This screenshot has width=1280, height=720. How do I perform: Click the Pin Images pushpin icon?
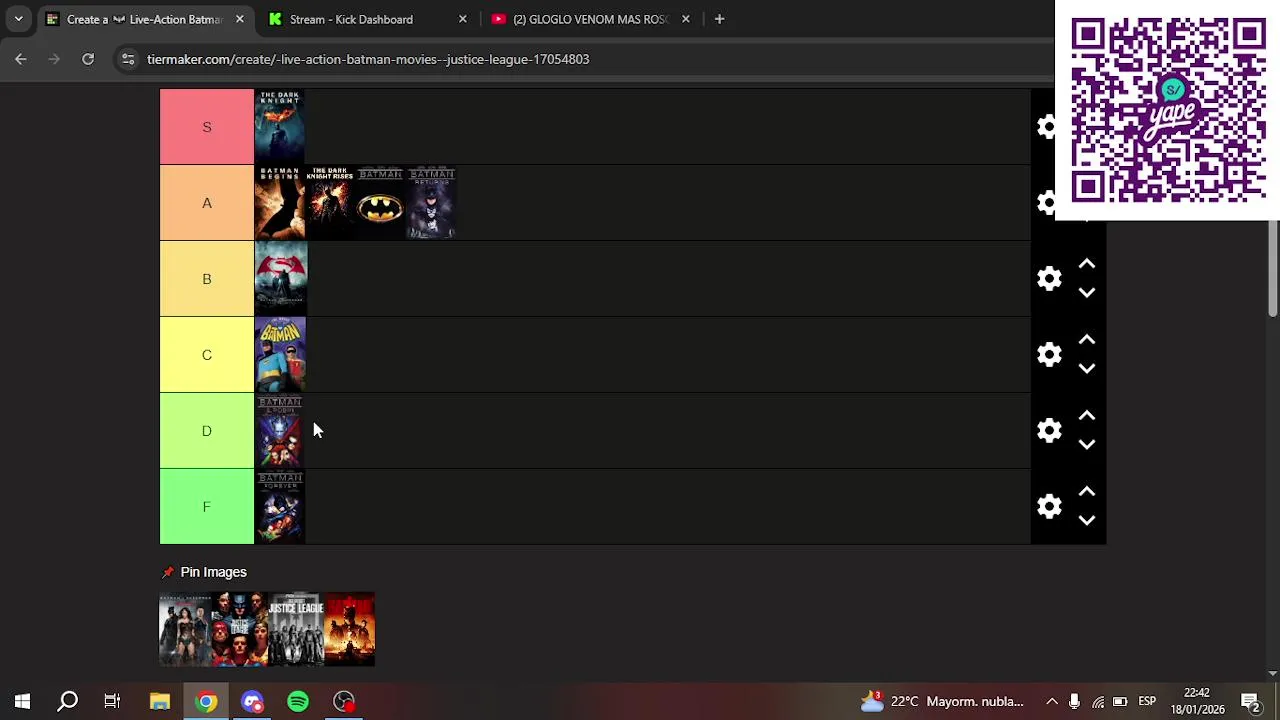tap(167, 572)
